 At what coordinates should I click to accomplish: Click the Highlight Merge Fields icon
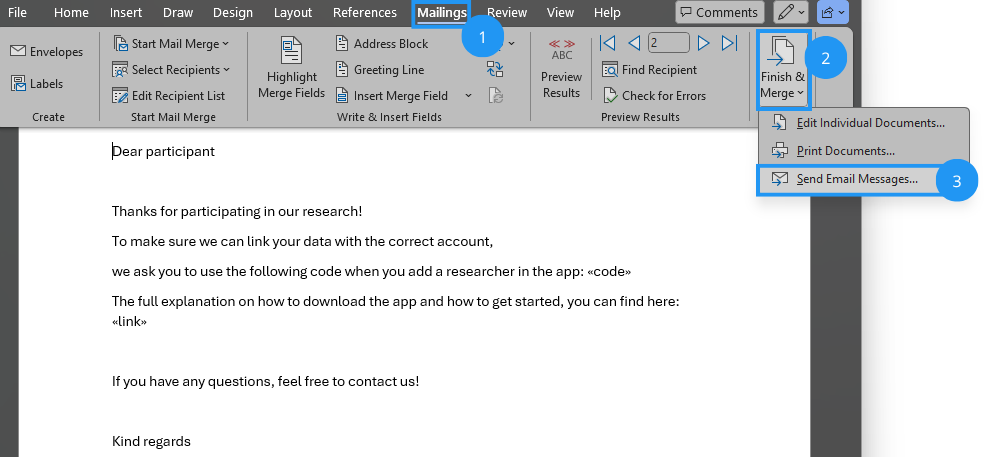click(291, 50)
